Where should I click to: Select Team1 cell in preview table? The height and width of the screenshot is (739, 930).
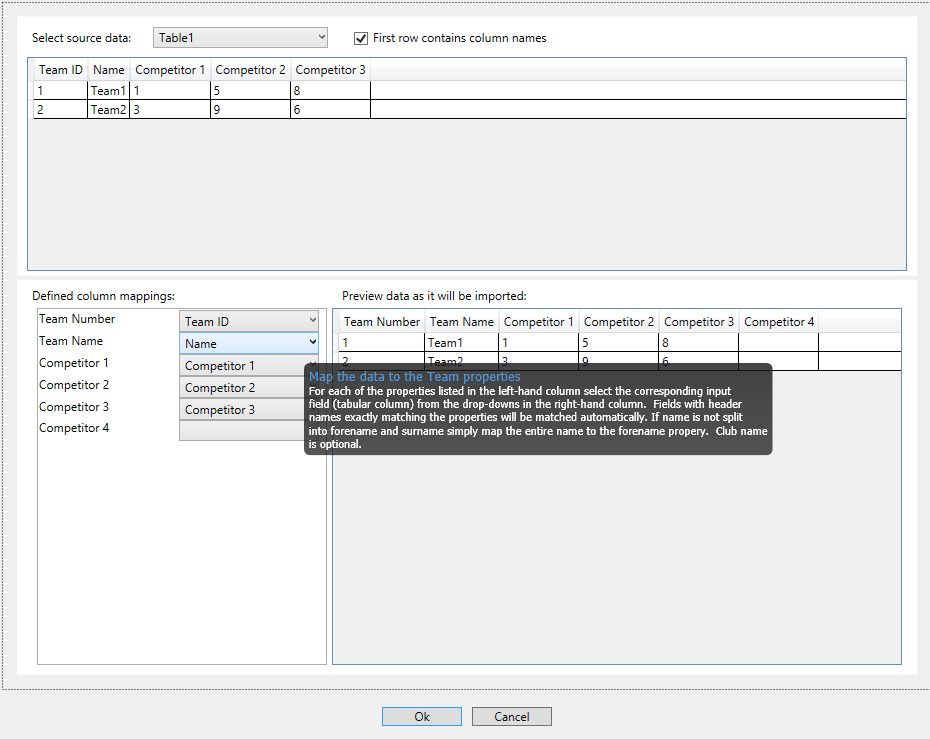462,343
